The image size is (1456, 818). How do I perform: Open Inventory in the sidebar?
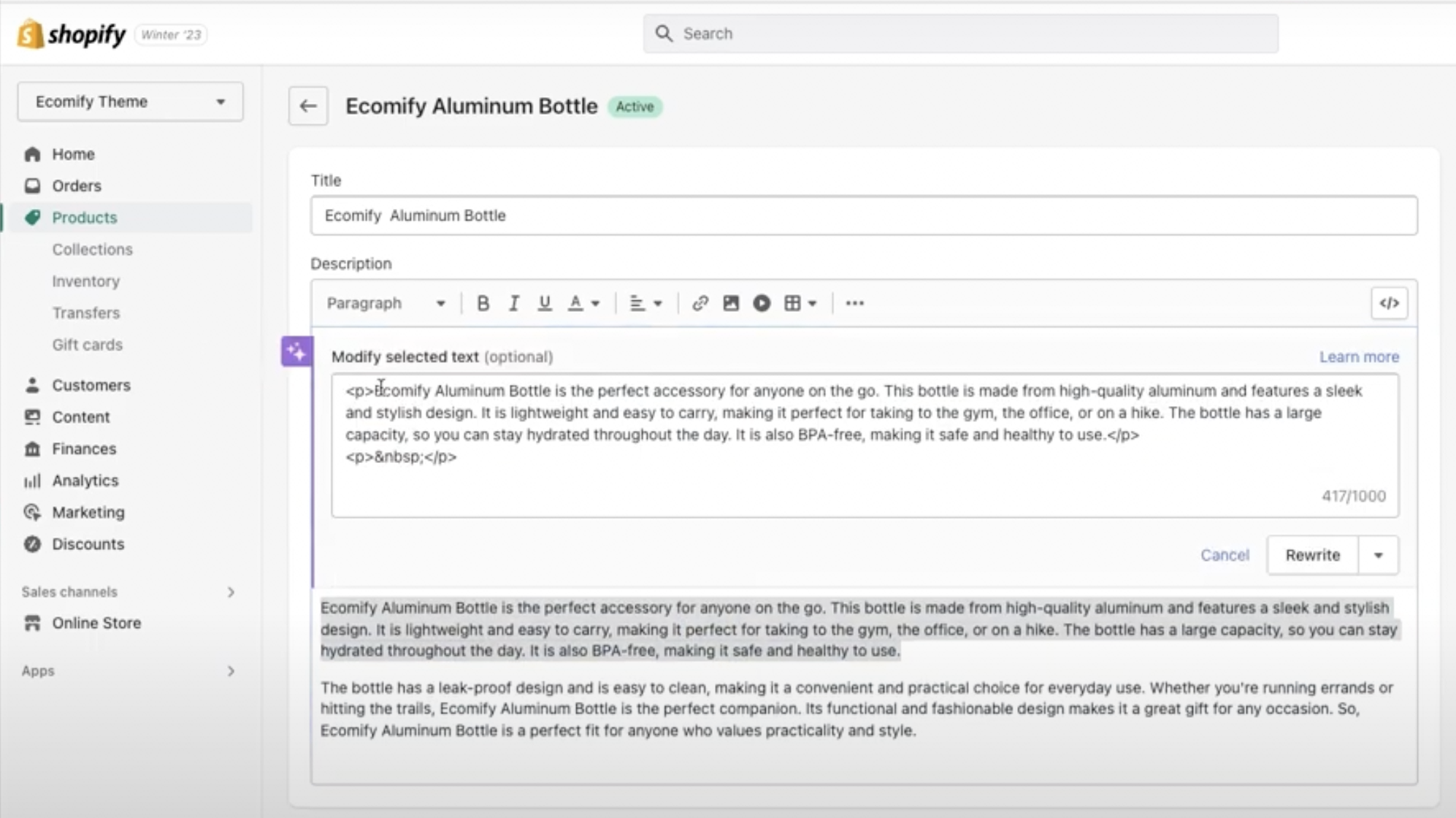[85, 281]
